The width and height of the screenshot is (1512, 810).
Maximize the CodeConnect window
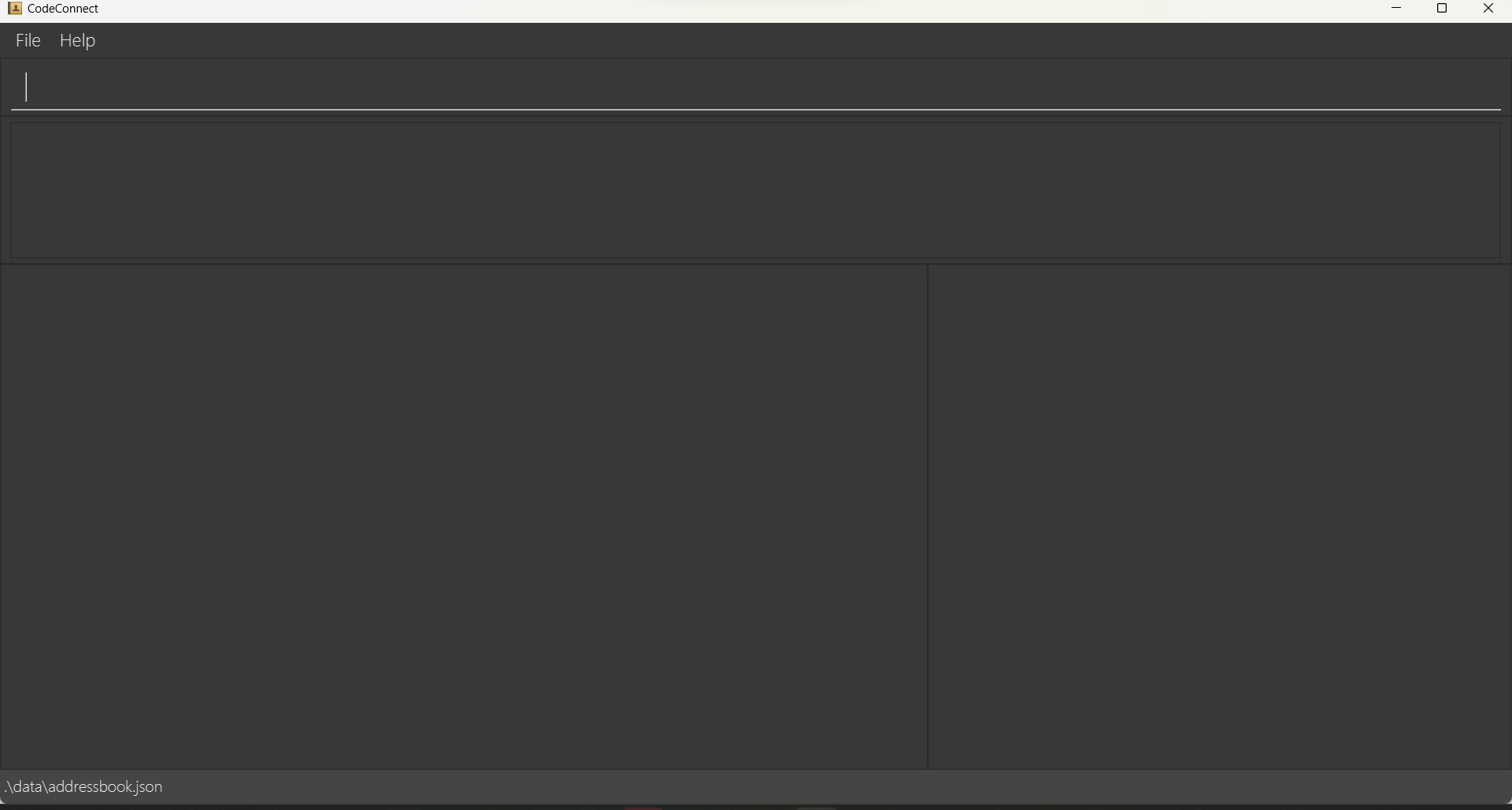(1442, 9)
